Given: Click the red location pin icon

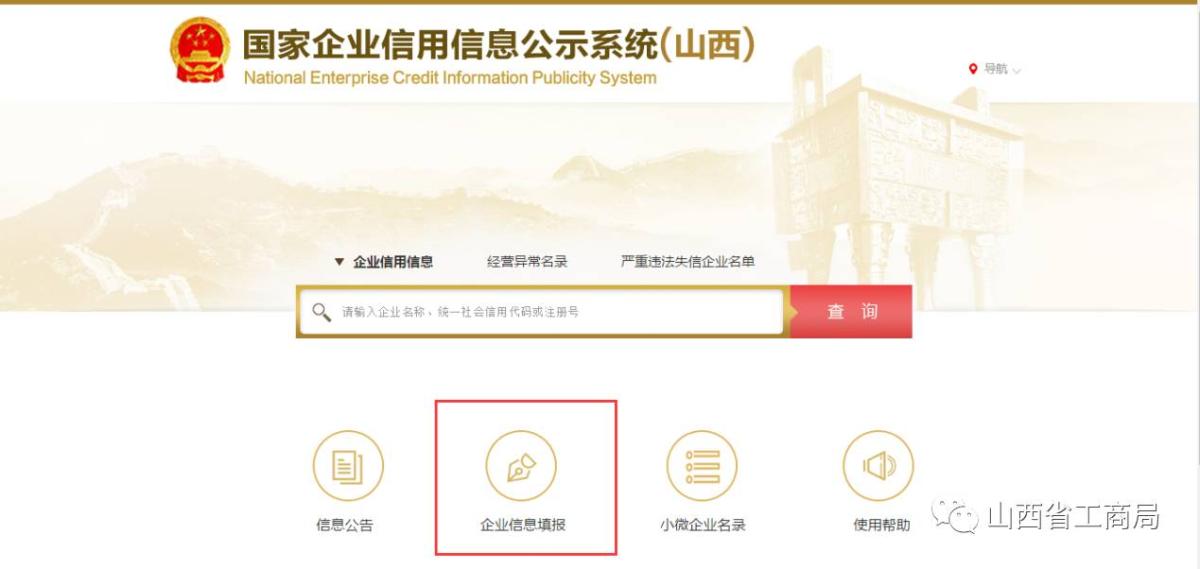Looking at the screenshot, I should 973,69.
